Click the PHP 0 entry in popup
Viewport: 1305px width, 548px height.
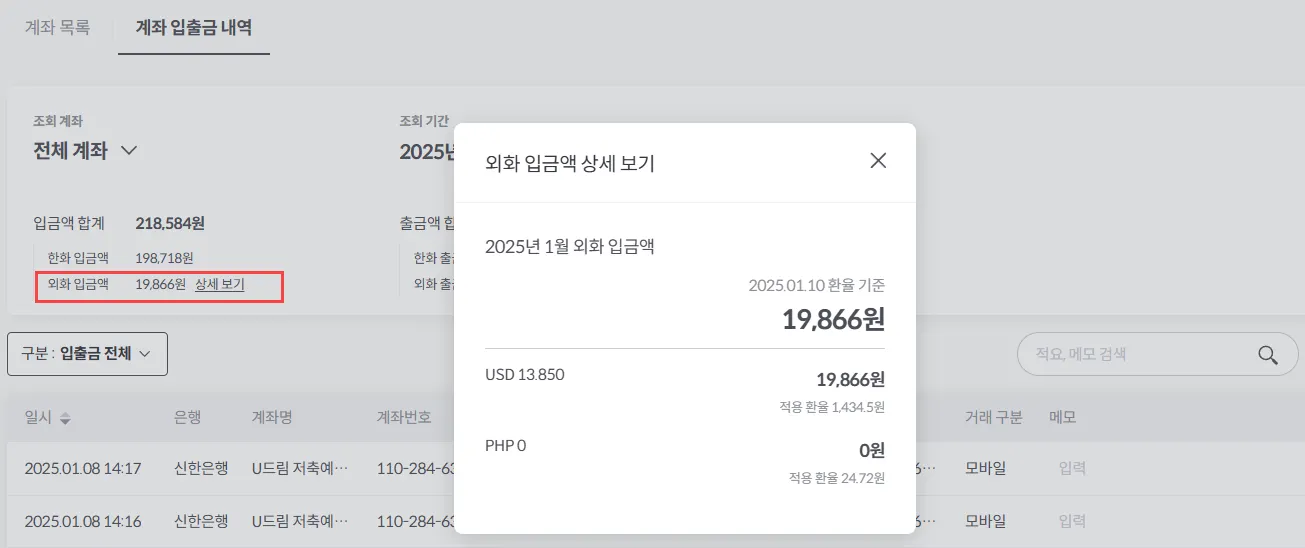505,445
